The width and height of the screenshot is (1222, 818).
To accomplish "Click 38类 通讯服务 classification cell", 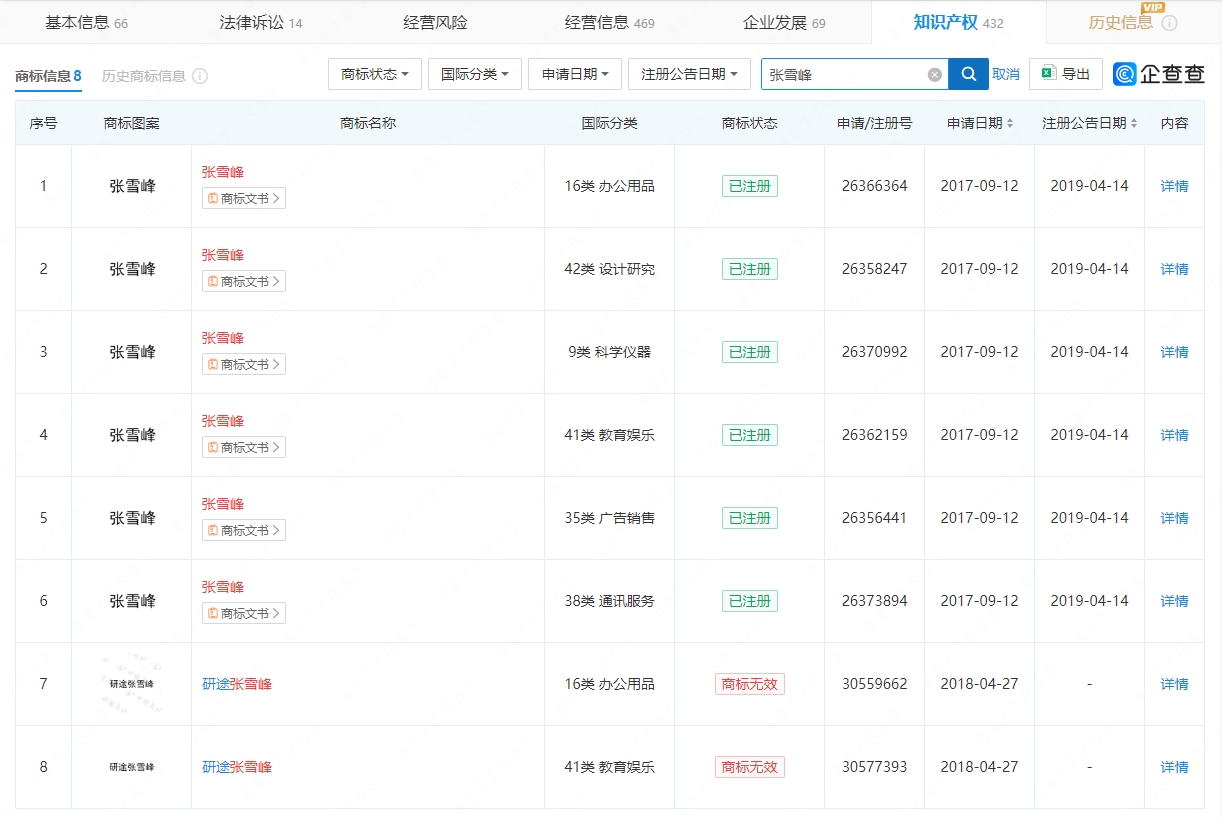I will click(x=610, y=601).
